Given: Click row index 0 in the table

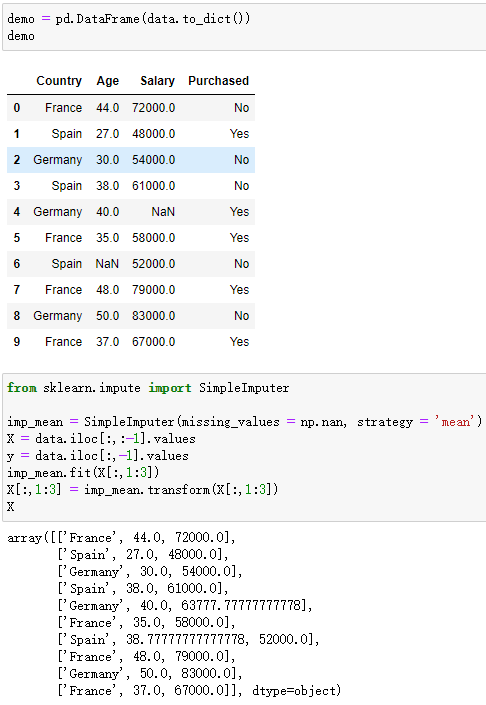Looking at the screenshot, I should [x=17, y=108].
